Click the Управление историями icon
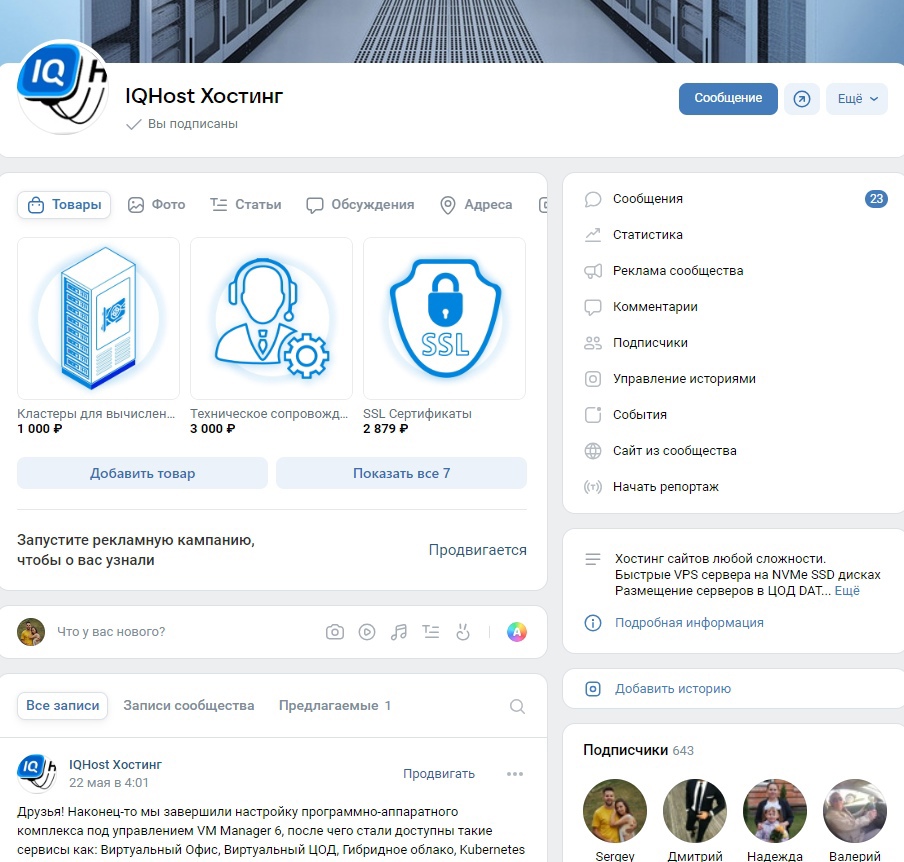 tap(593, 379)
